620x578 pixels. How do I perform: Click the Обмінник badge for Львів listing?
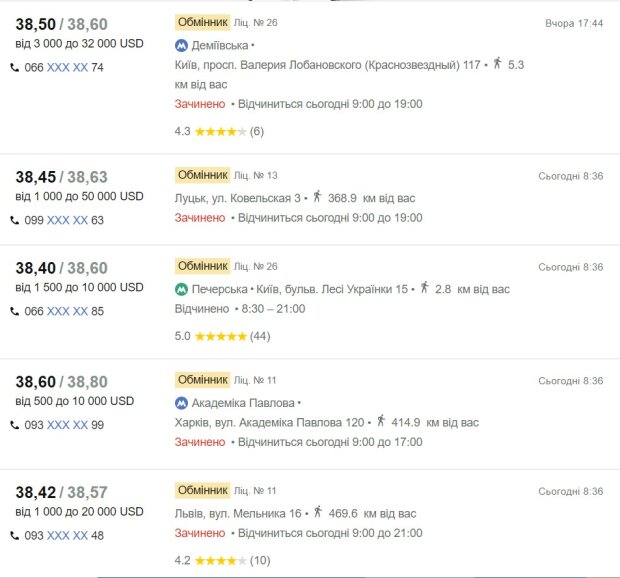pyautogui.click(x=202, y=491)
